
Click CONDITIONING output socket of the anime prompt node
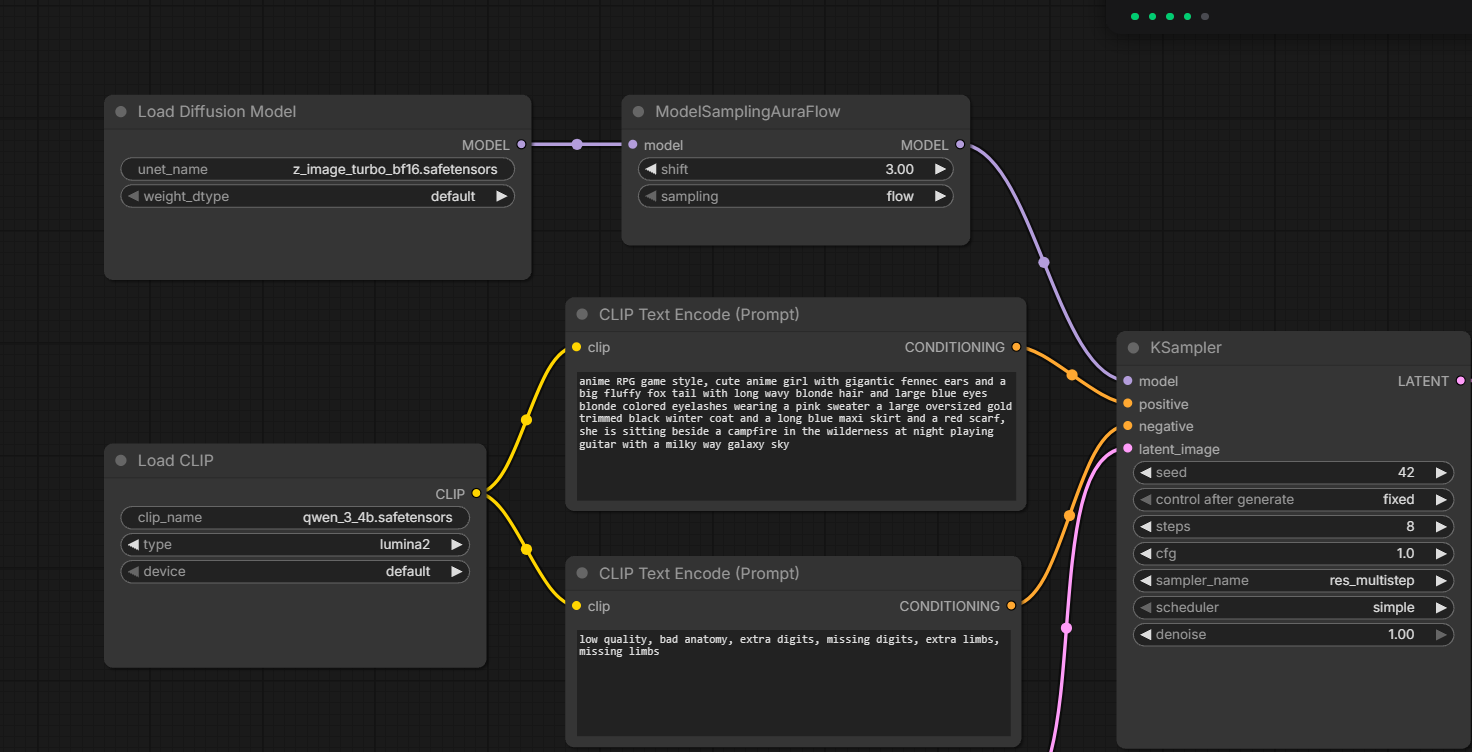1016,347
